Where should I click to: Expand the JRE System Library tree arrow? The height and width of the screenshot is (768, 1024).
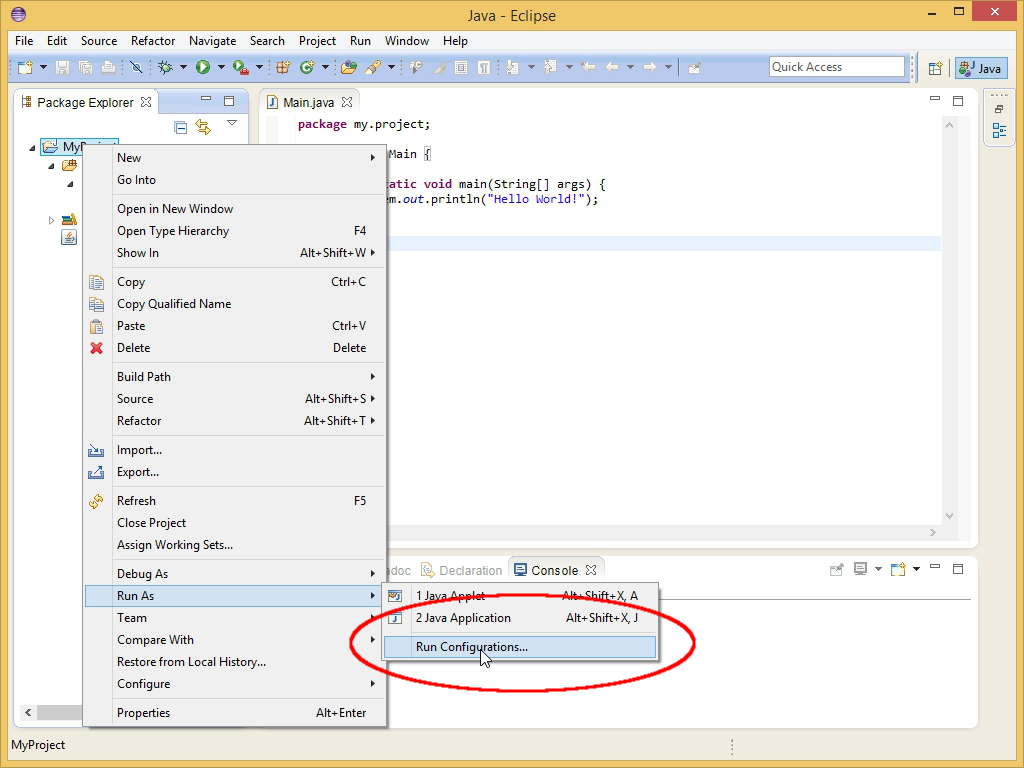[51, 220]
